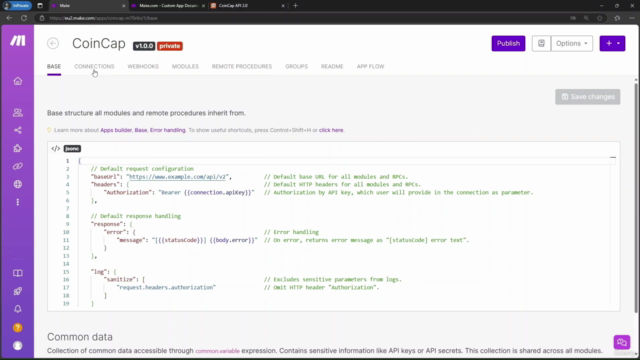Open the orange Help question icon

[18, 327]
